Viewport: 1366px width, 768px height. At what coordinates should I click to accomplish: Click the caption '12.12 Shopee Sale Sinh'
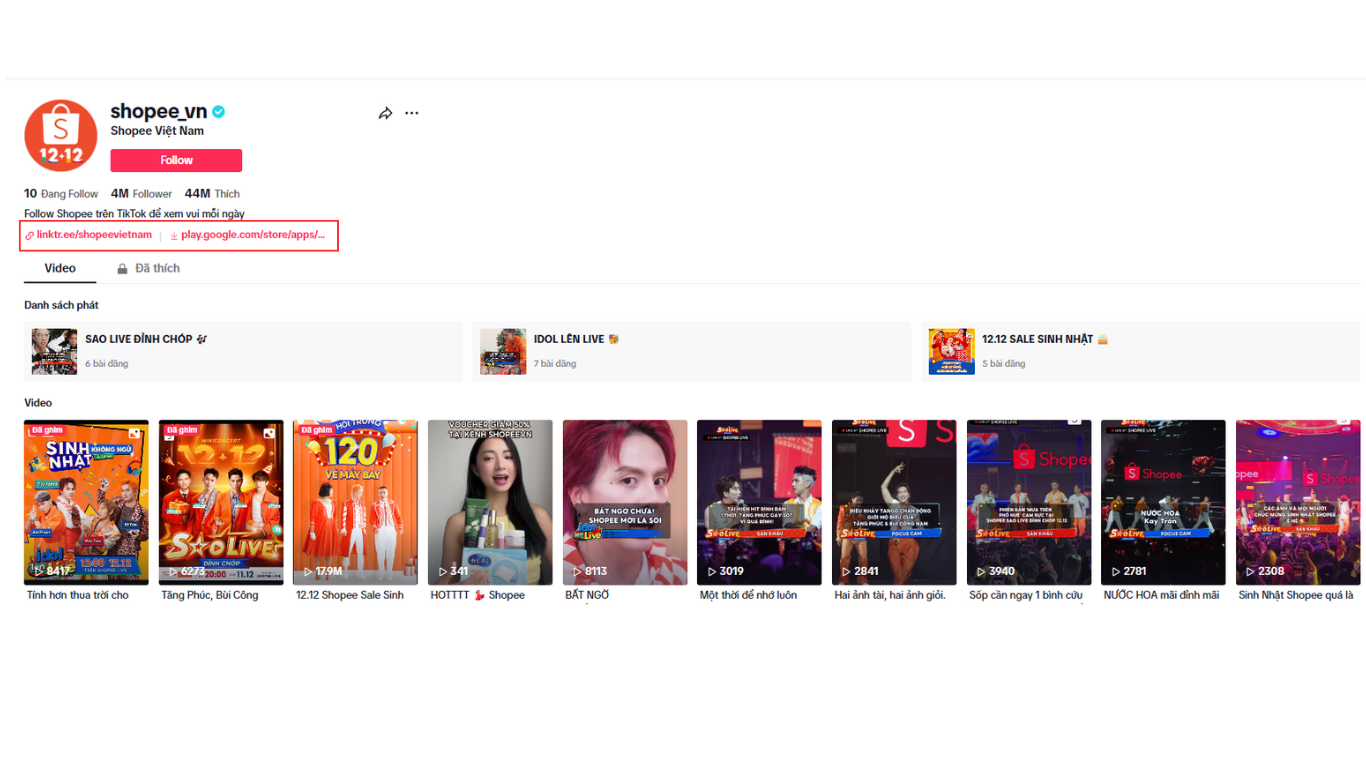(x=350, y=595)
